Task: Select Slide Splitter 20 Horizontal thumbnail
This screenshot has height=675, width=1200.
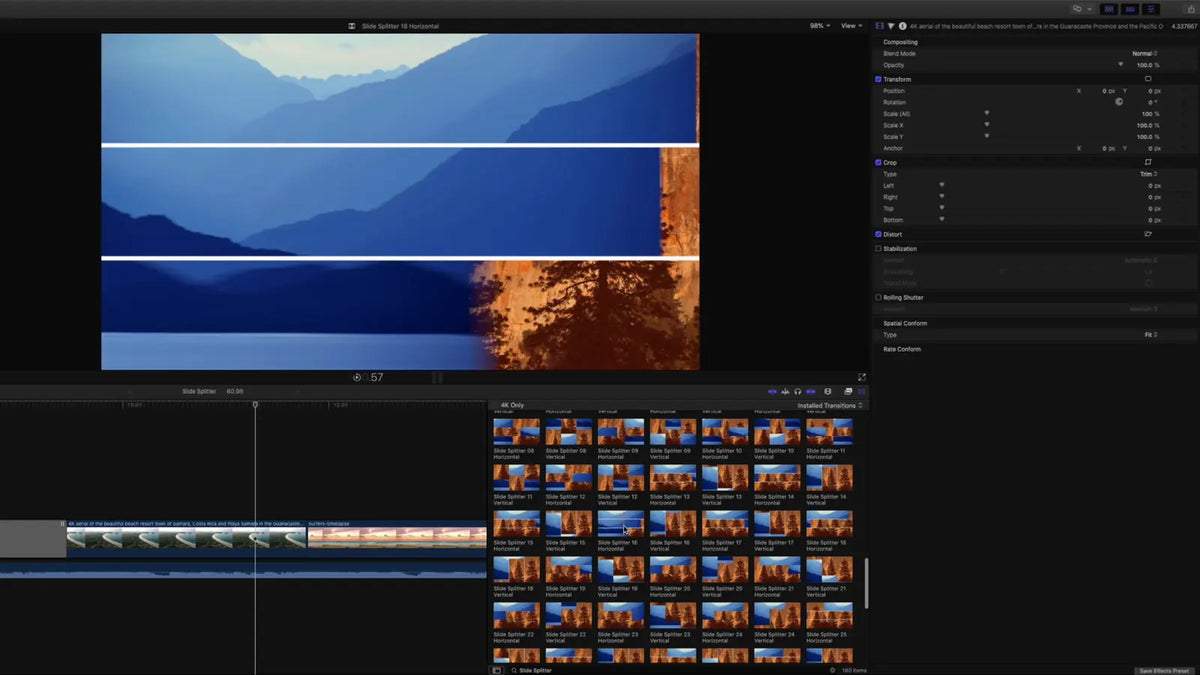Action: (673, 570)
